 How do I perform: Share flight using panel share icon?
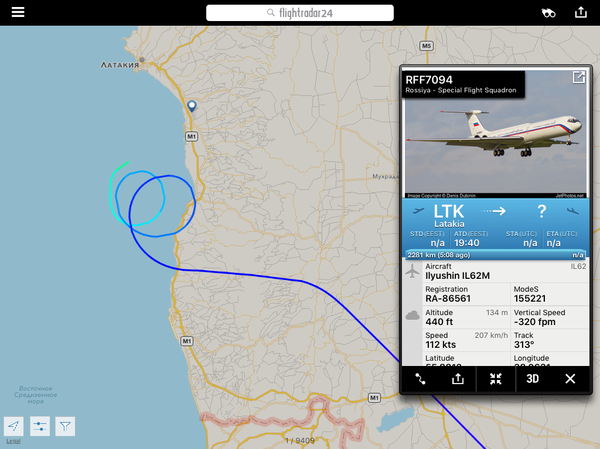(458, 379)
